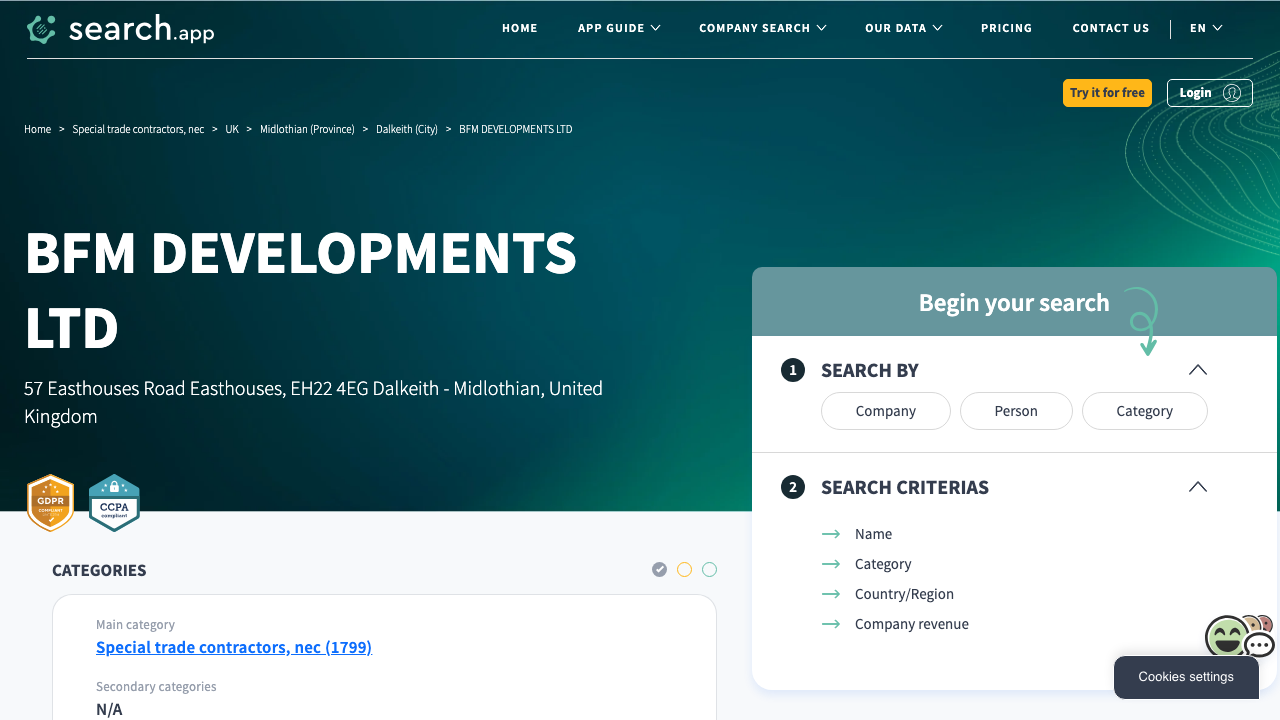
Task: Click Dalkeith (City) in the breadcrumb
Action: pyautogui.click(x=407, y=129)
